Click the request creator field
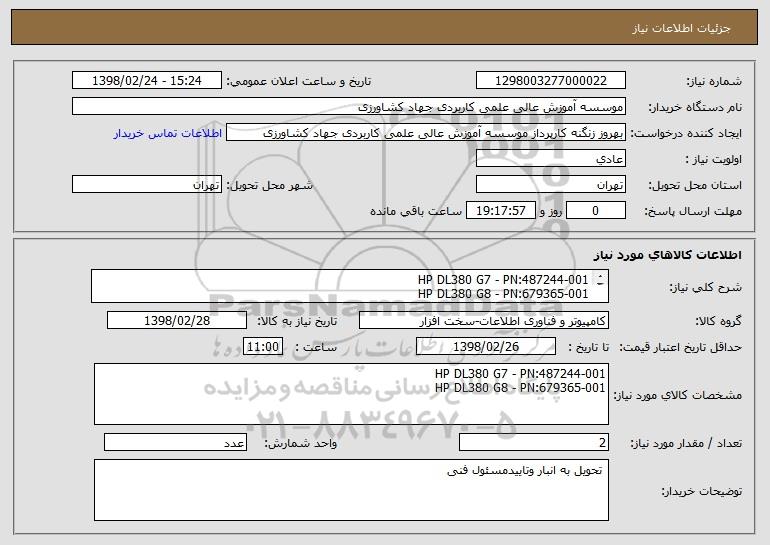This screenshot has width=770, height=545. coord(426,132)
